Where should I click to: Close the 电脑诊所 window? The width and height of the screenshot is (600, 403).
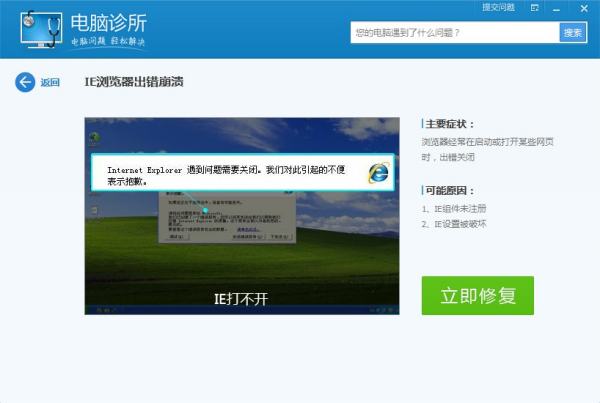pyautogui.click(x=584, y=8)
